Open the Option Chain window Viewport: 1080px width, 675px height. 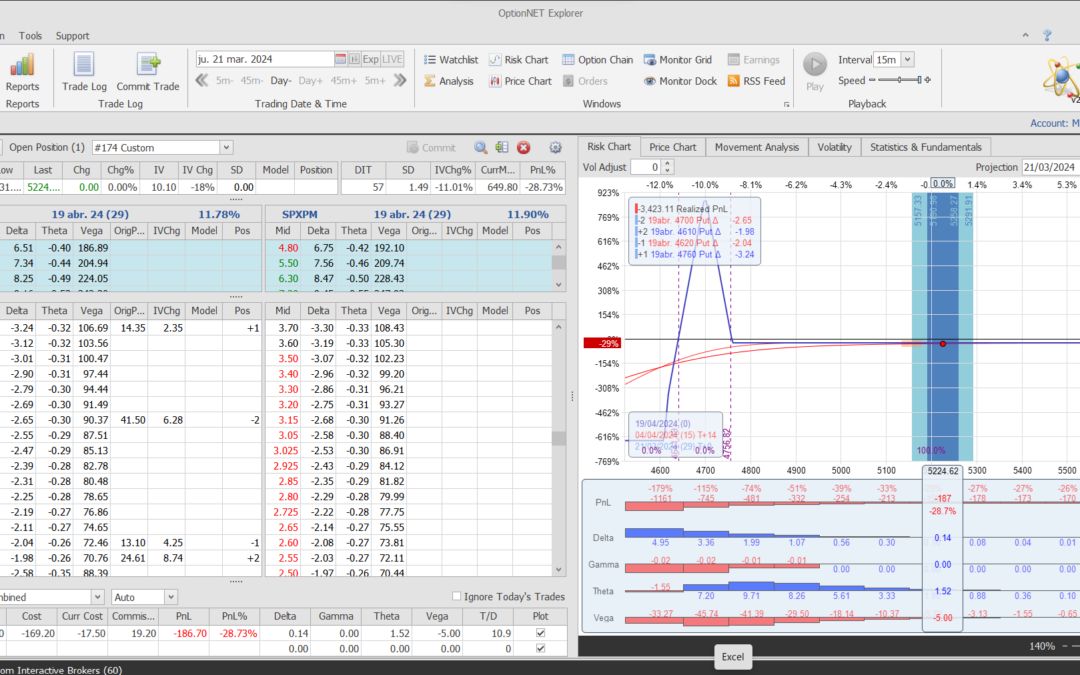pos(597,60)
